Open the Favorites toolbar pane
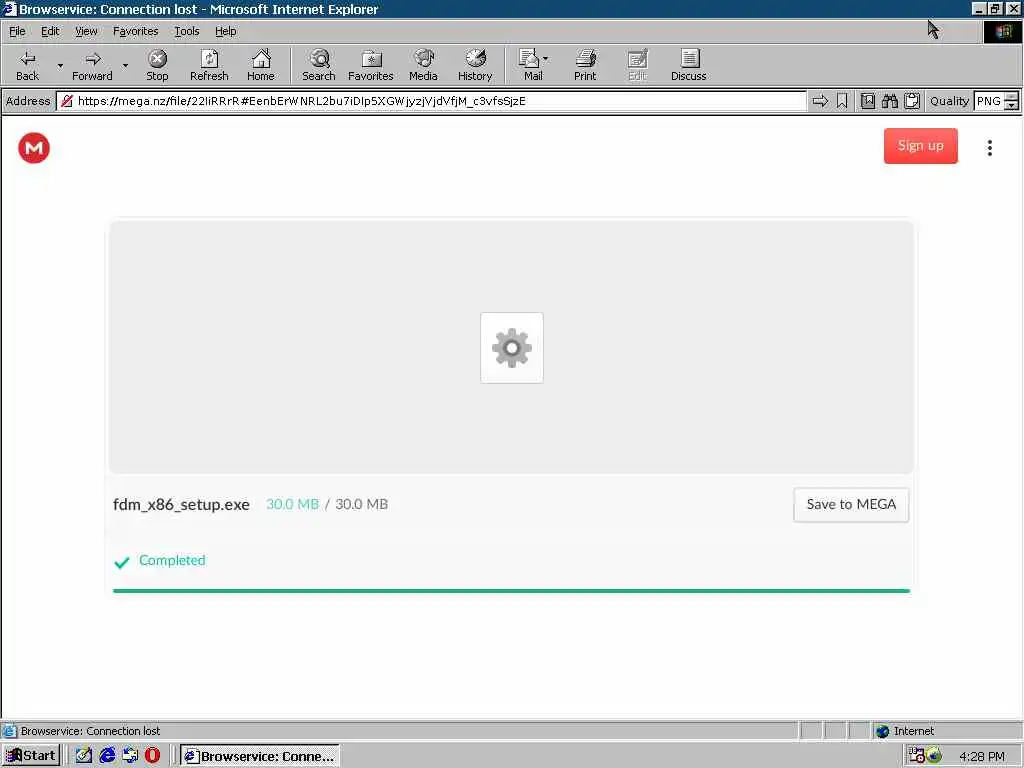This screenshot has width=1024, height=768. coord(370,65)
